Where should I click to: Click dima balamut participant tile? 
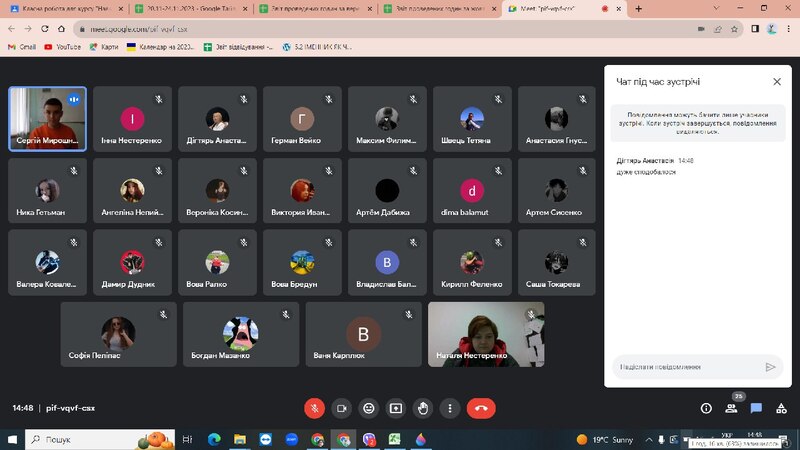click(472, 191)
